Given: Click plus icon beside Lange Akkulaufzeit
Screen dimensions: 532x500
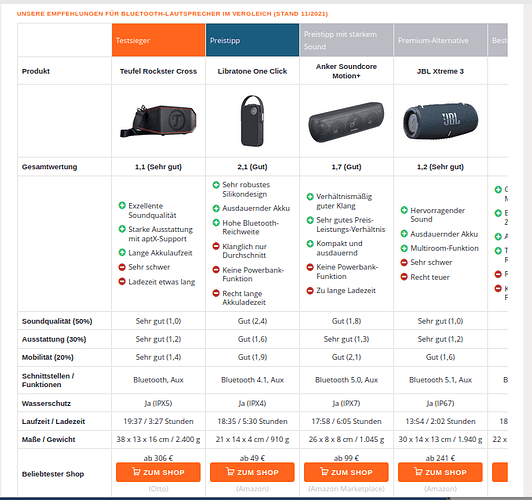Looking at the screenshot, I should (x=122, y=252).
